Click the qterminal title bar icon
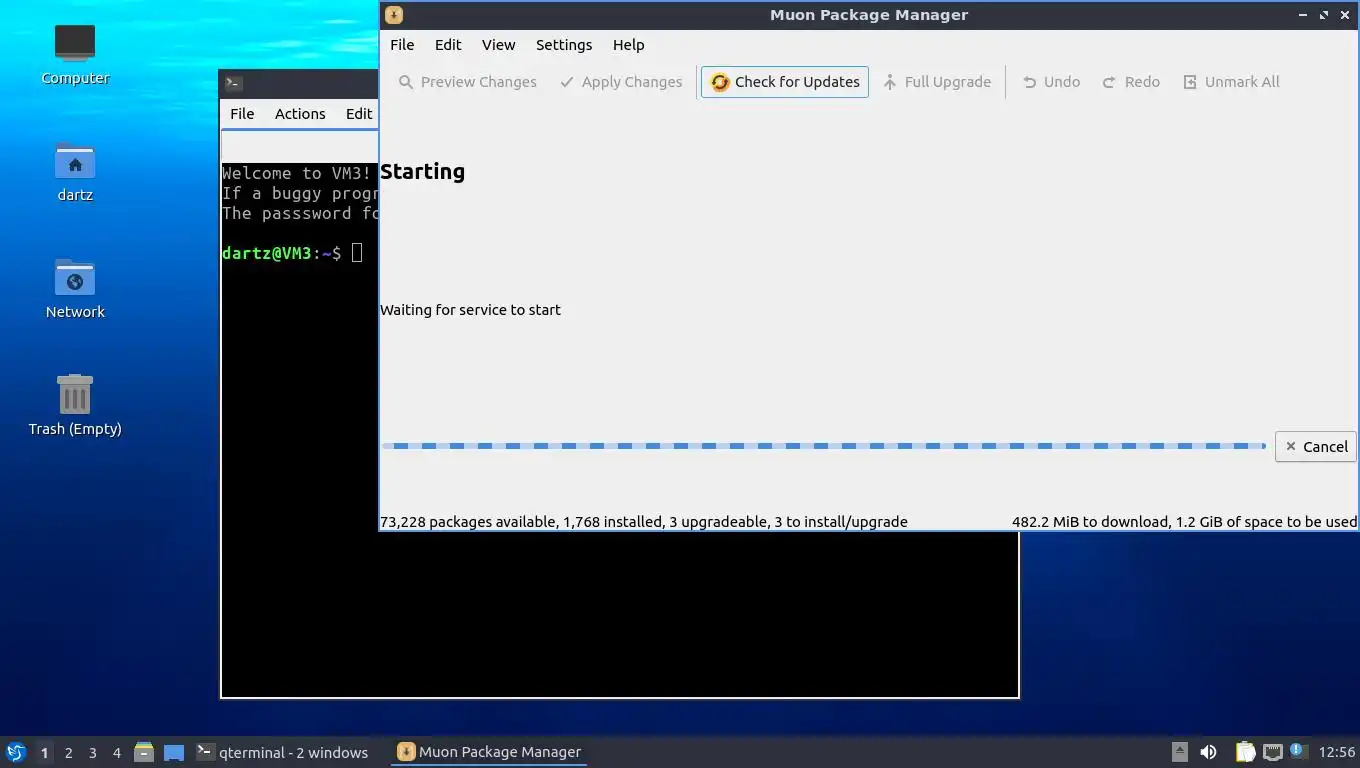Viewport: 1360px width, 768px height. pyautogui.click(x=233, y=83)
